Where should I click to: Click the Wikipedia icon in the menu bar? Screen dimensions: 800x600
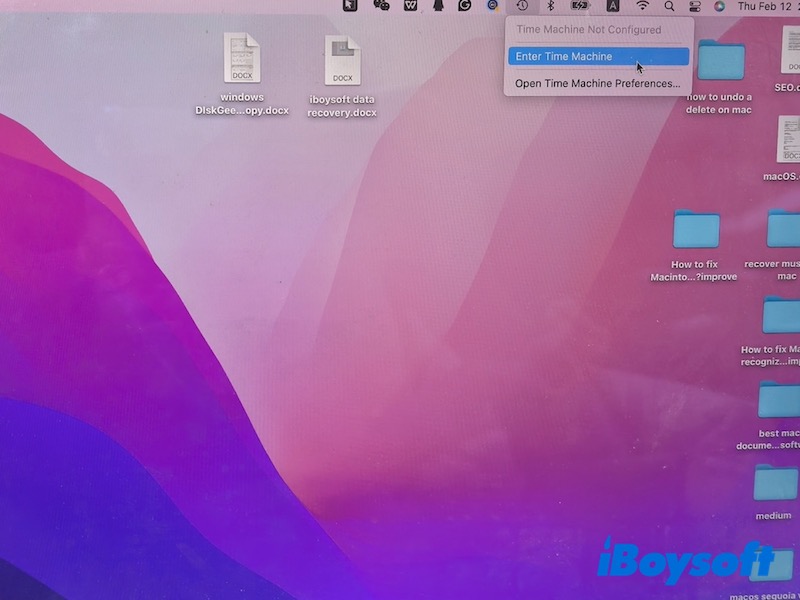pyautogui.click(x=411, y=8)
